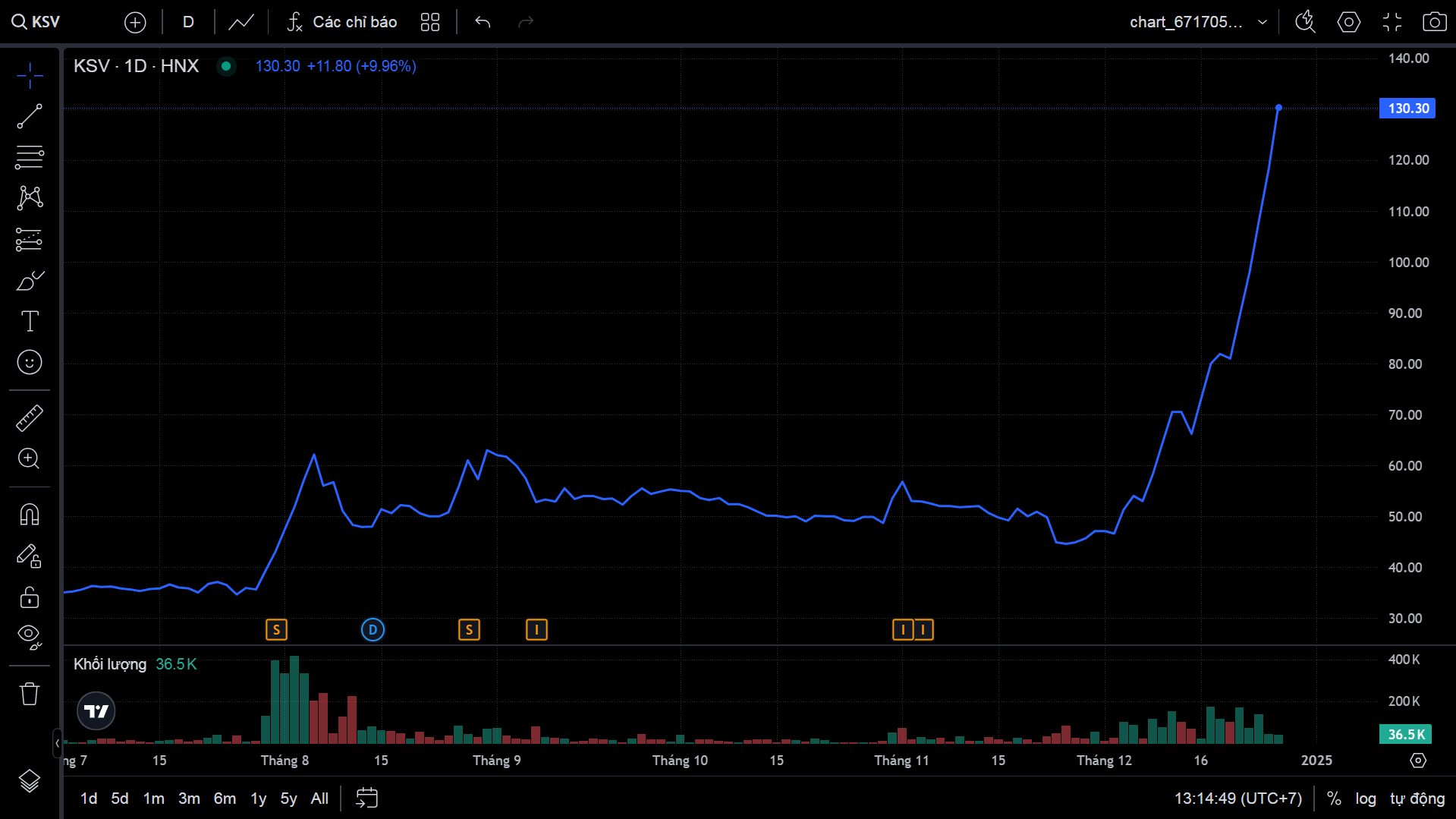Image resolution: width=1456 pixels, height=819 pixels.
Task: Open time axis settings gear icon
Action: click(x=1418, y=761)
